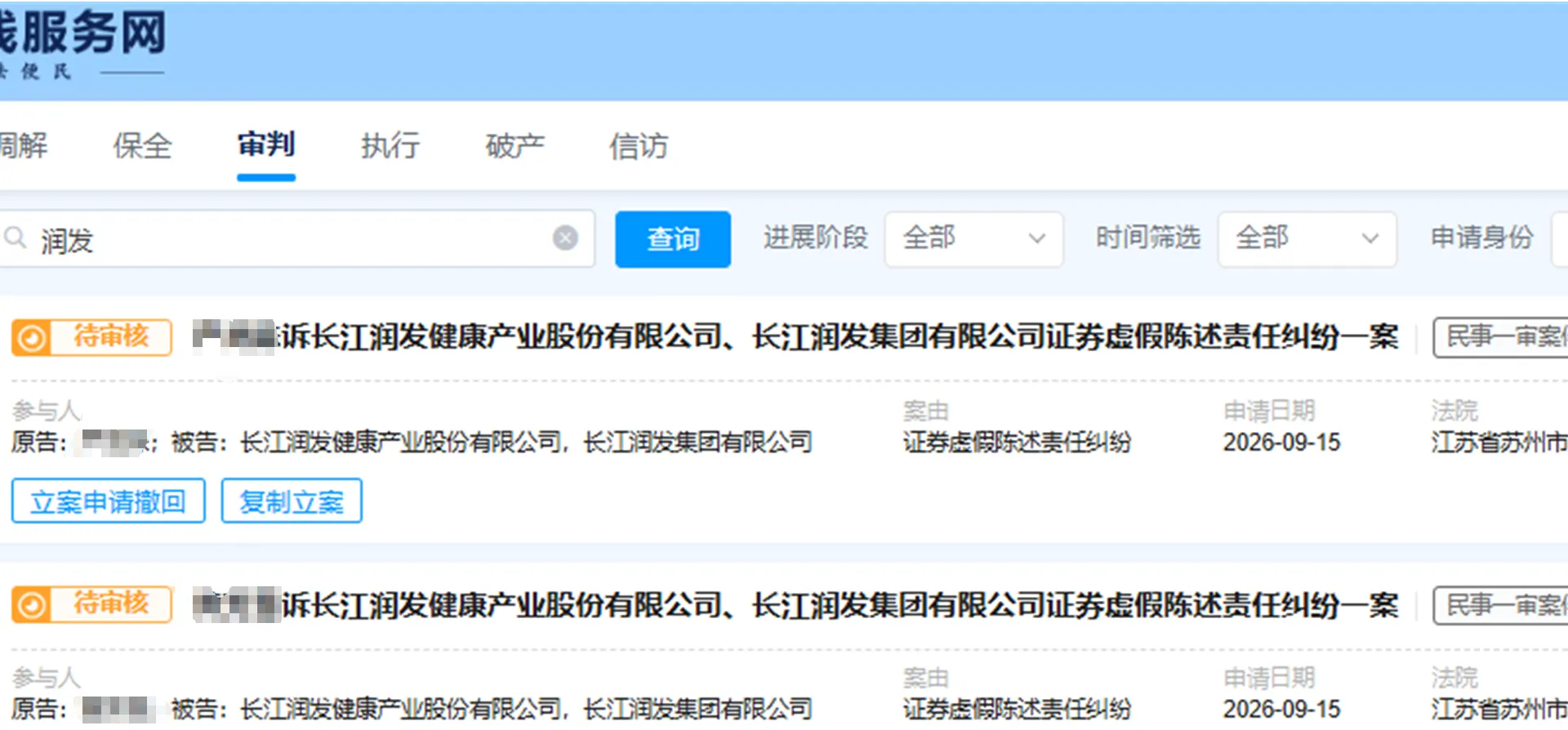Click second case's 案由 value 证券虚假陈述责任纠纷
This screenshot has width=1568, height=730.
click(1017, 709)
